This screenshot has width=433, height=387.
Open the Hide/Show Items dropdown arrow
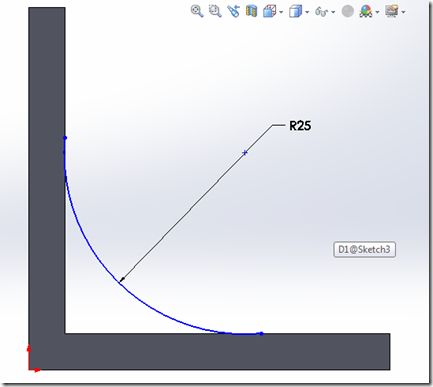pos(333,12)
